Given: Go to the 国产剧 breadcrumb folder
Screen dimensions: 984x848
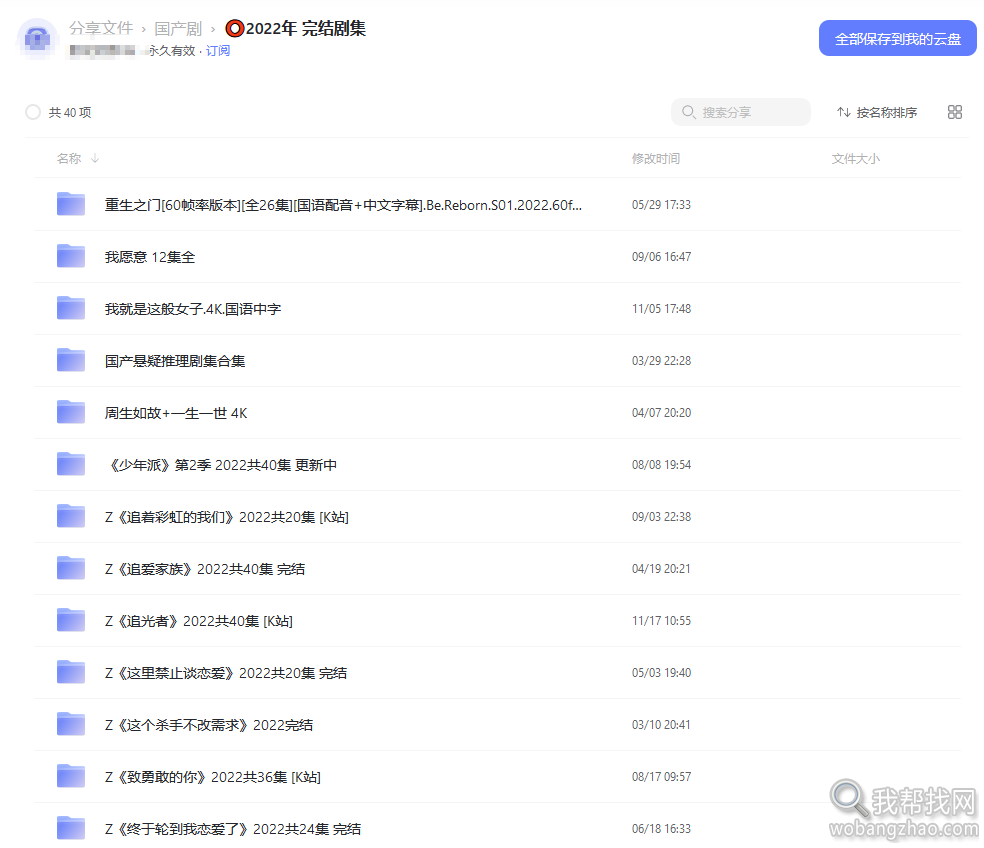Looking at the screenshot, I should pyautogui.click(x=178, y=28).
